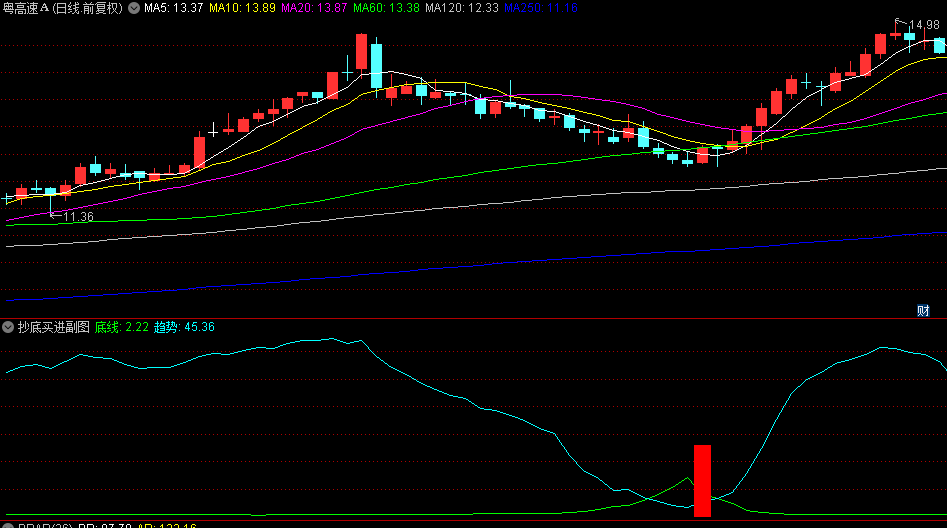This screenshot has height=528, width=947.
Task: Click the tall cyan candlestick at the first peak
Action: pyautogui.click(x=376, y=66)
